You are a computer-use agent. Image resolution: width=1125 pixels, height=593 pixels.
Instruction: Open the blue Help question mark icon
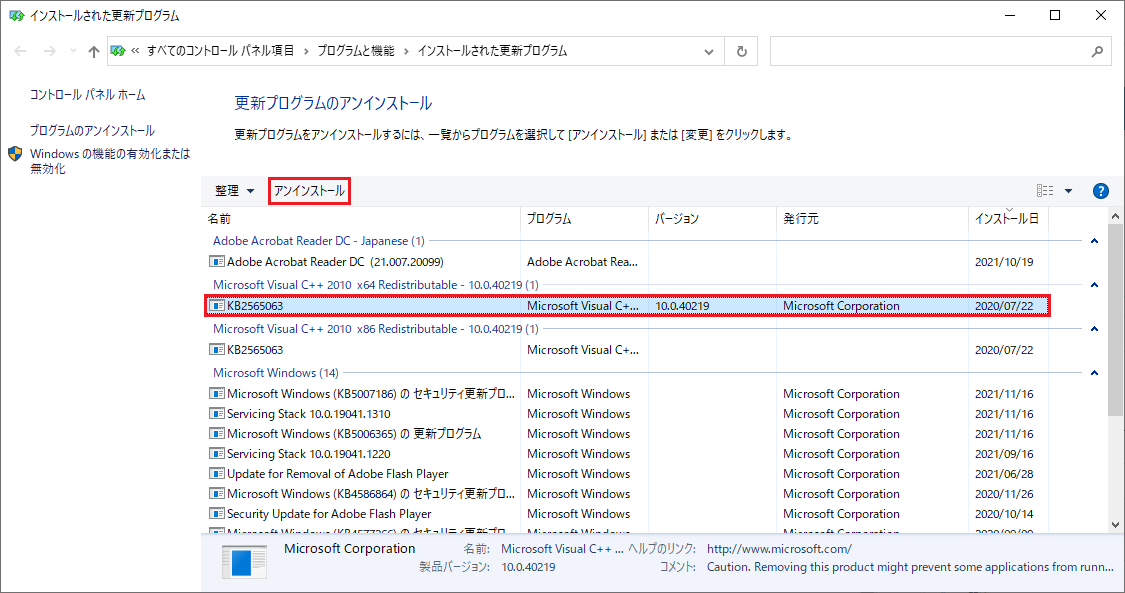tap(1101, 191)
